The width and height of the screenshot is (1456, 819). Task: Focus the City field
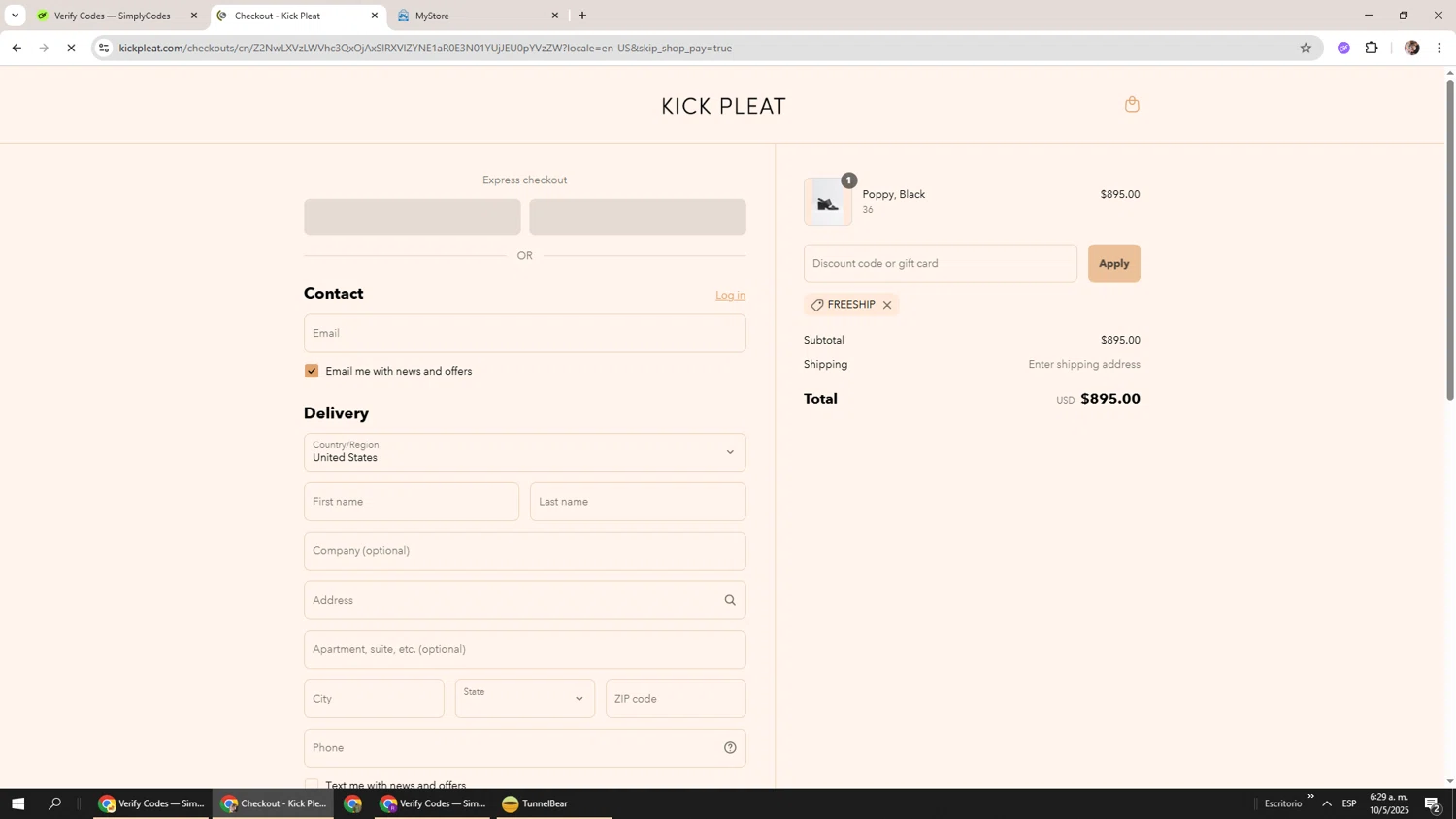pos(374,699)
